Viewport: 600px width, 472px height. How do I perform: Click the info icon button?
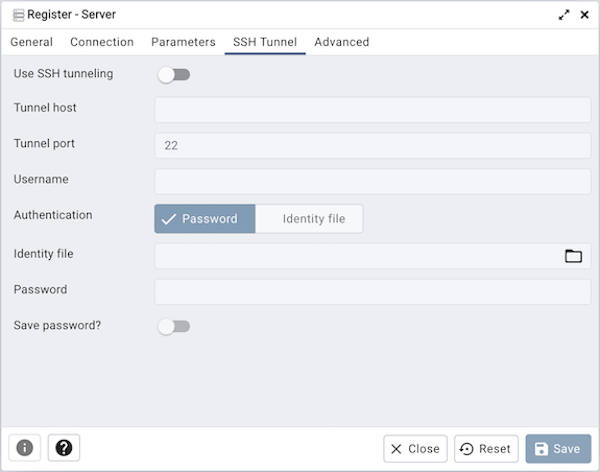coord(25,448)
